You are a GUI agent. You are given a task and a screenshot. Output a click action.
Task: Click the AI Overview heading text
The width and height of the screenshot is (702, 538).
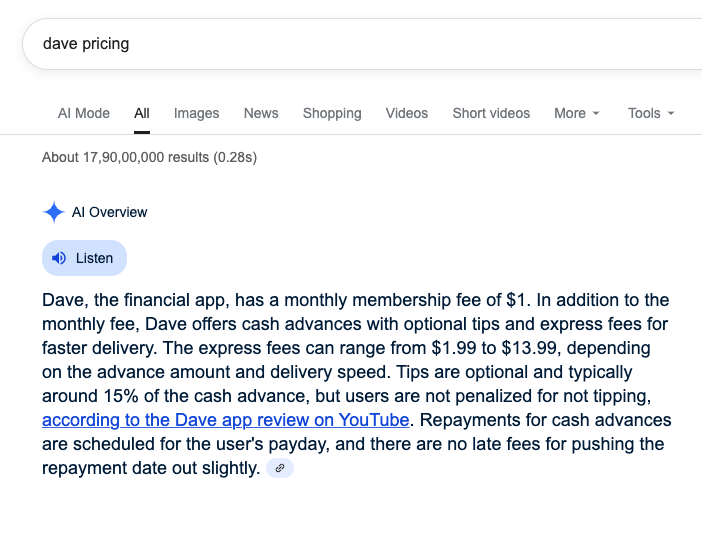pyautogui.click(x=109, y=212)
